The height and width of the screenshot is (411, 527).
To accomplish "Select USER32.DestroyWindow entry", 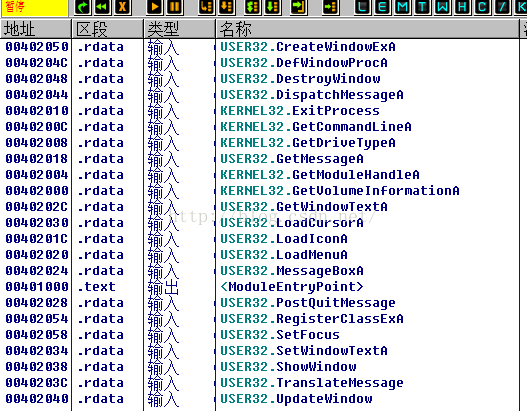I will 300,79.
